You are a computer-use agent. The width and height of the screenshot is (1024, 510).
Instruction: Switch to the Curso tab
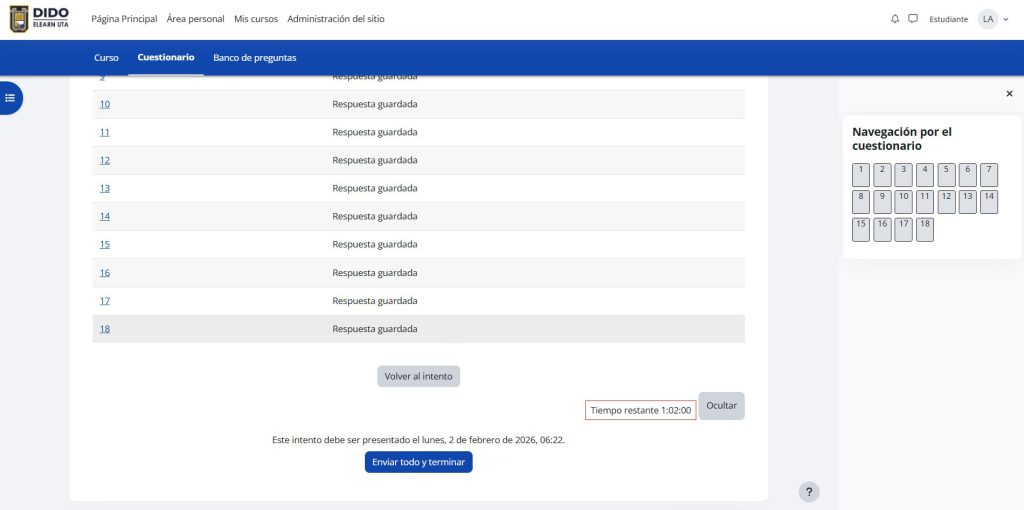pos(106,58)
